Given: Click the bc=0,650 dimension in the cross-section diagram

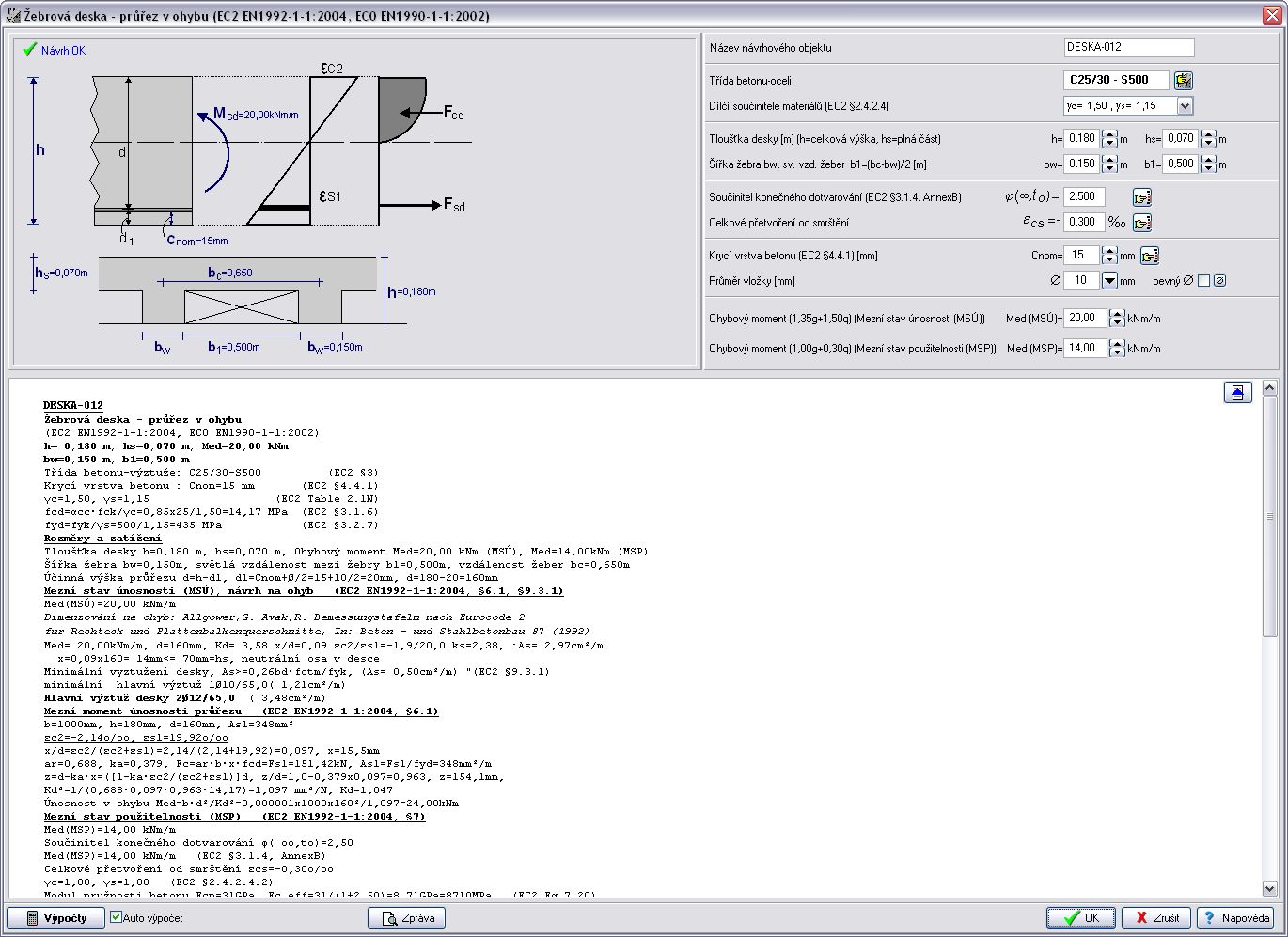Looking at the screenshot, I should (x=230, y=273).
